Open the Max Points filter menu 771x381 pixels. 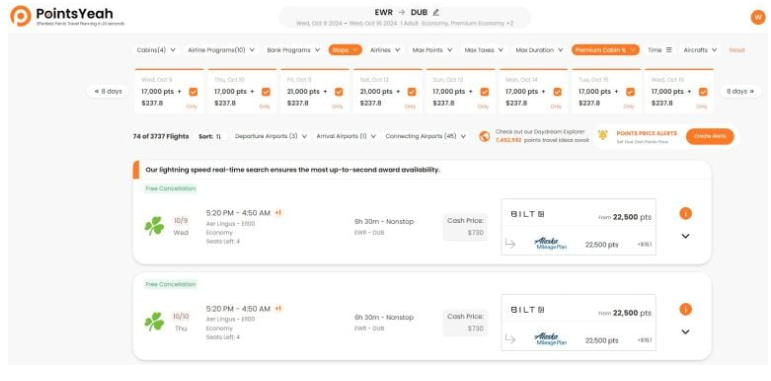[432, 50]
